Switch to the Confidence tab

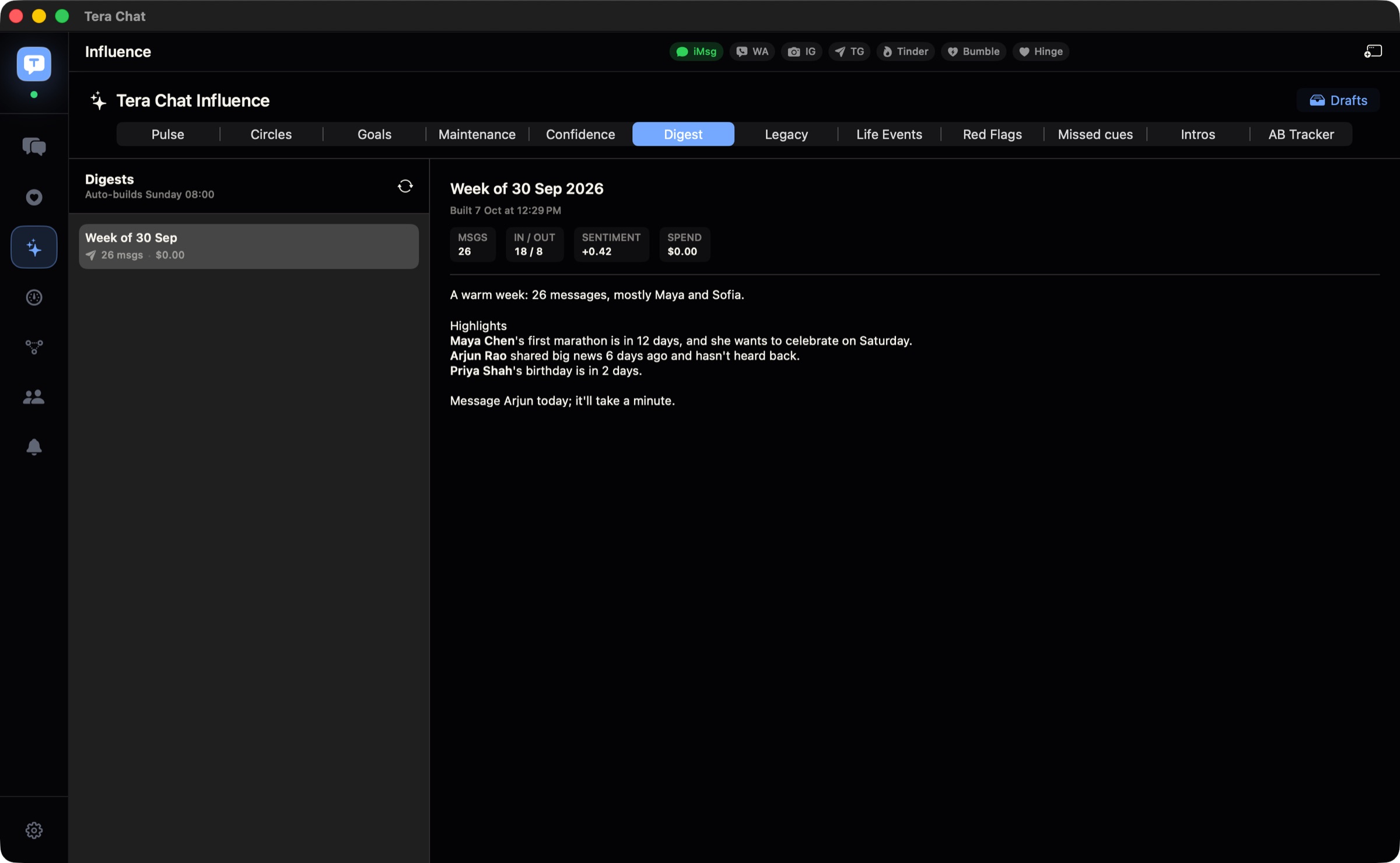[580, 134]
